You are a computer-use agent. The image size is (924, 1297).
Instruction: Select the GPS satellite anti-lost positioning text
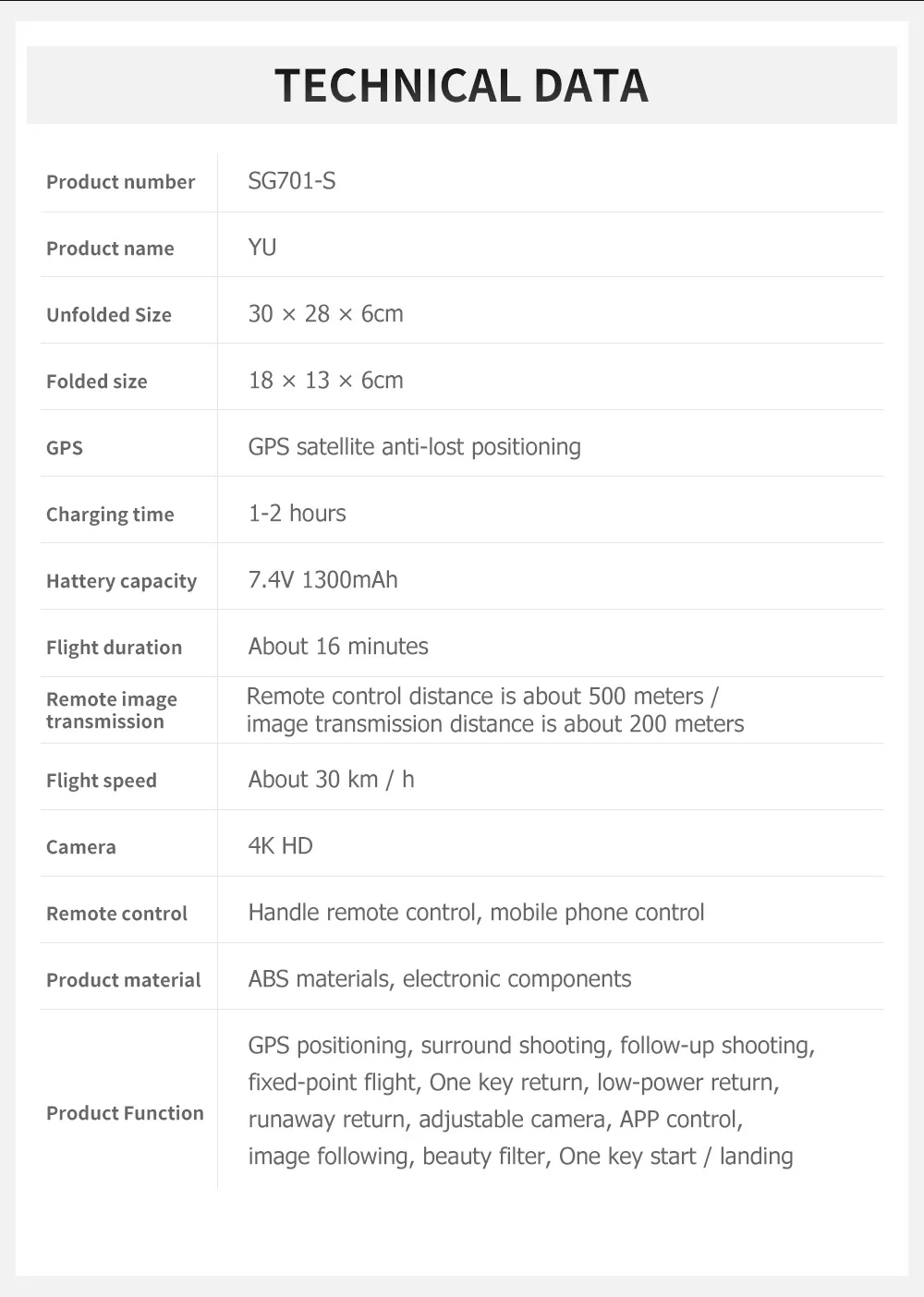coord(414,447)
